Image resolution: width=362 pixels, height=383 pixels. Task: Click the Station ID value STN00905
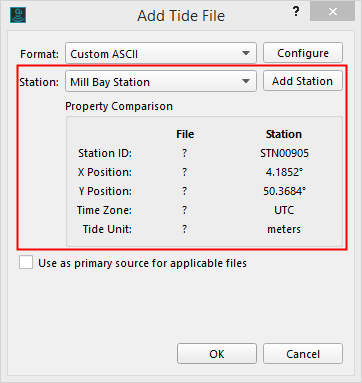[284, 153]
